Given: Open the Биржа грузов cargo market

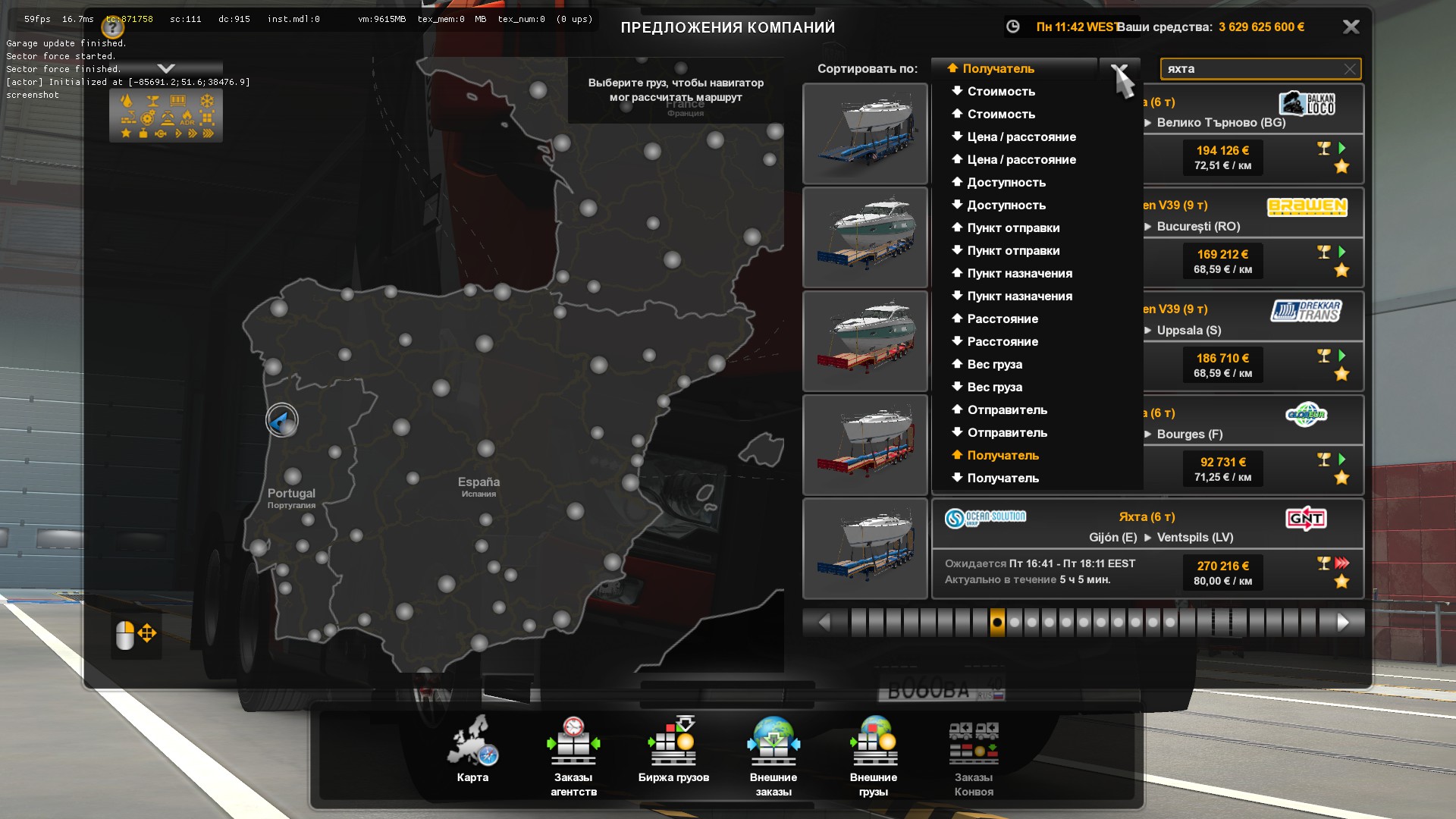Looking at the screenshot, I should click(x=673, y=747).
